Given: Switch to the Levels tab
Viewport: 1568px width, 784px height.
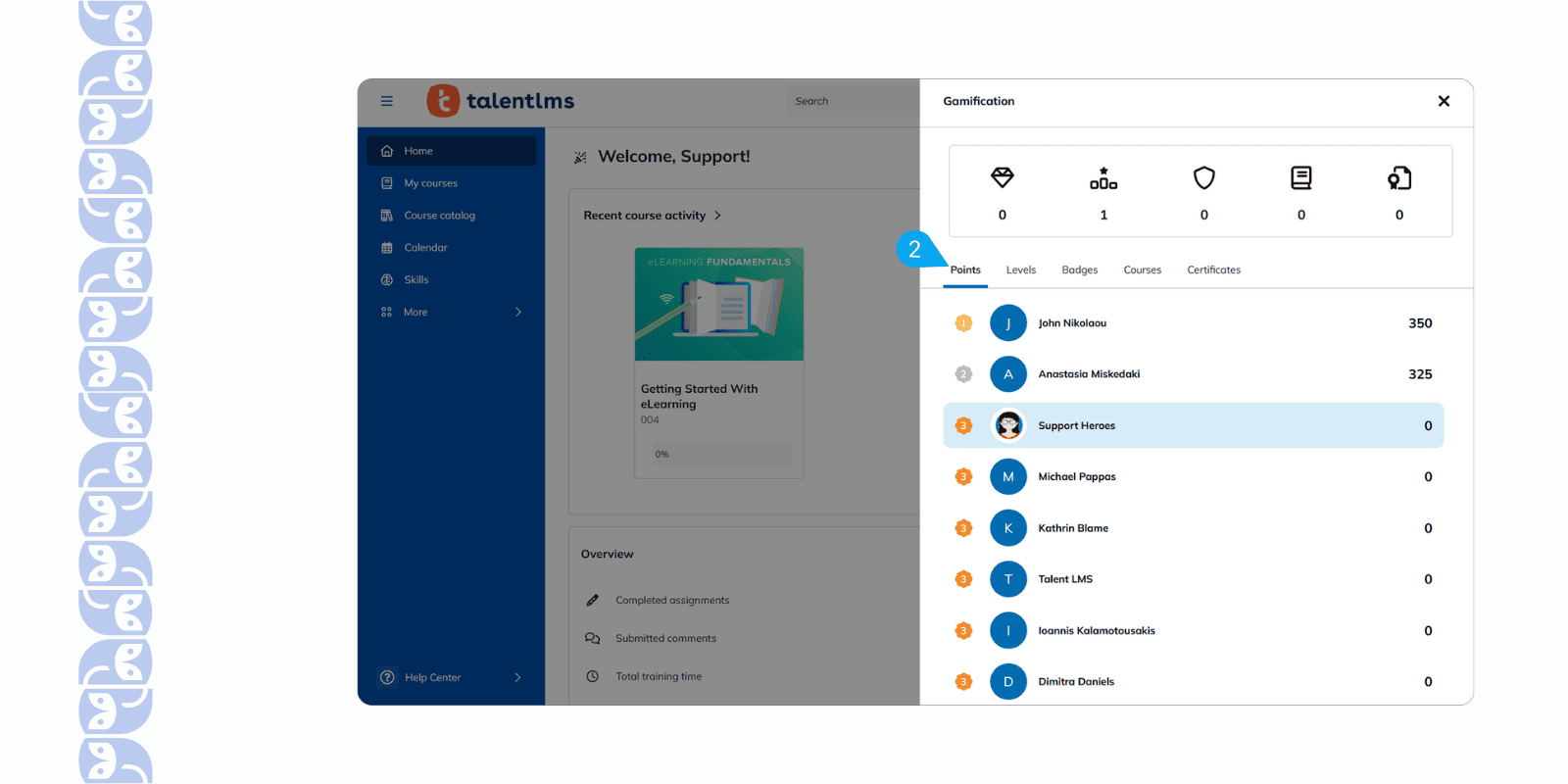Looking at the screenshot, I should point(1021,269).
